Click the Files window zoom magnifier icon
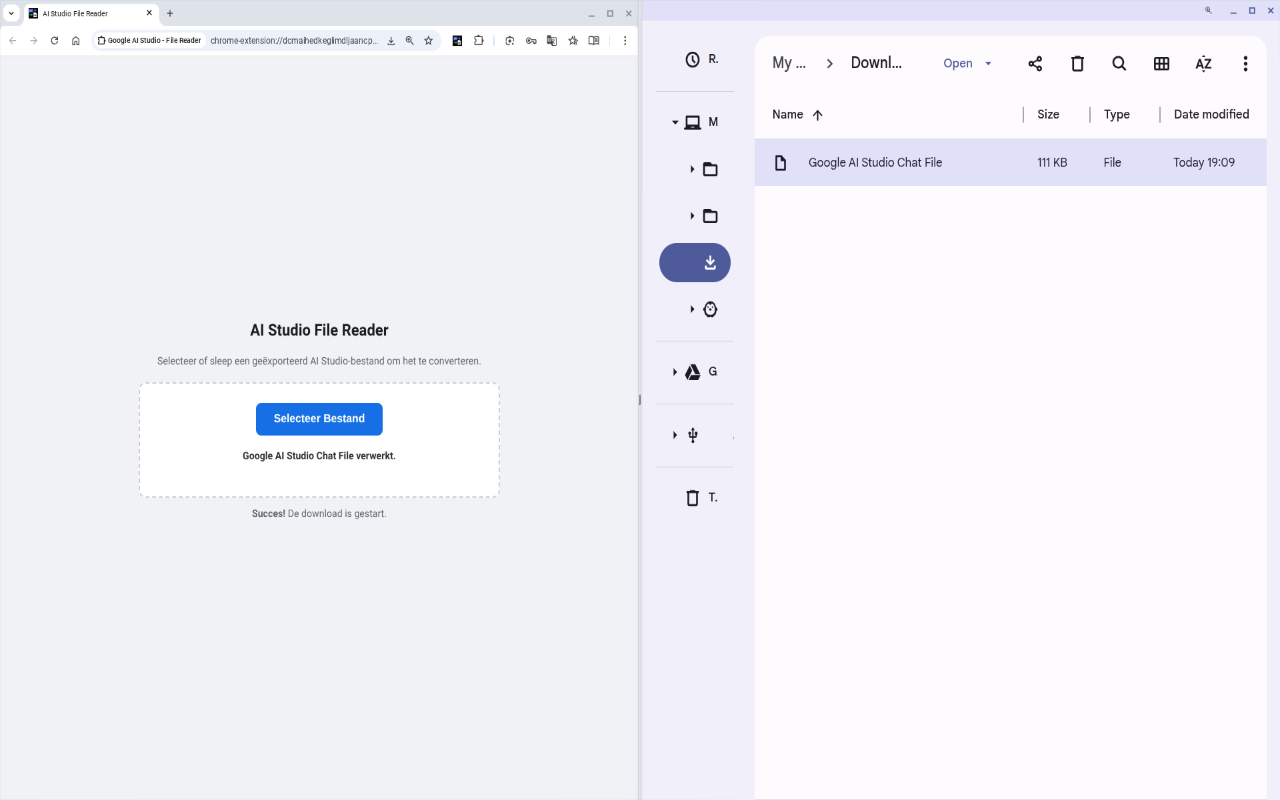The image size is (1280, 800). (1208, 10)
